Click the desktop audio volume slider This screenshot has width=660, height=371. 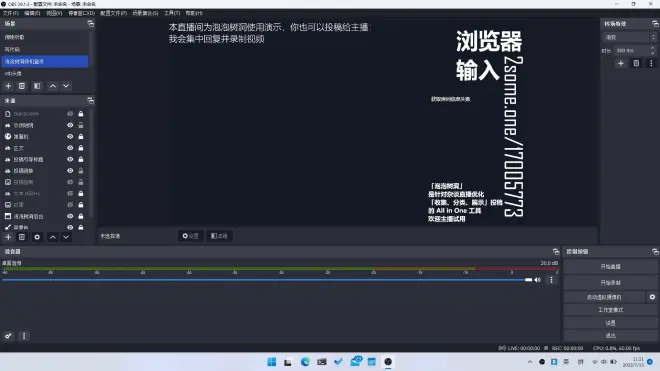coord(267,280)
